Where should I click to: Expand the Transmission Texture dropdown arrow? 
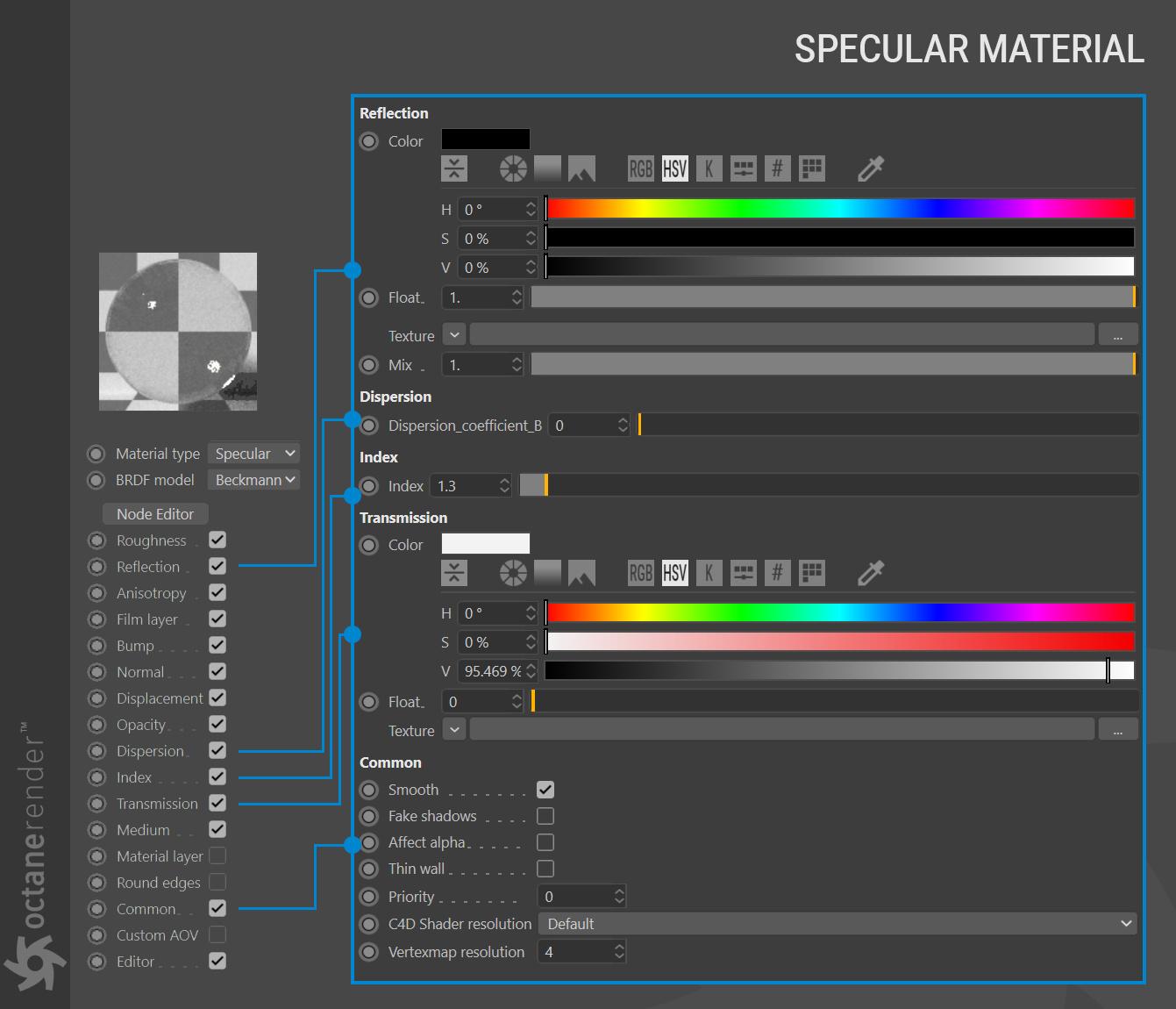click(x=454, y=730)
